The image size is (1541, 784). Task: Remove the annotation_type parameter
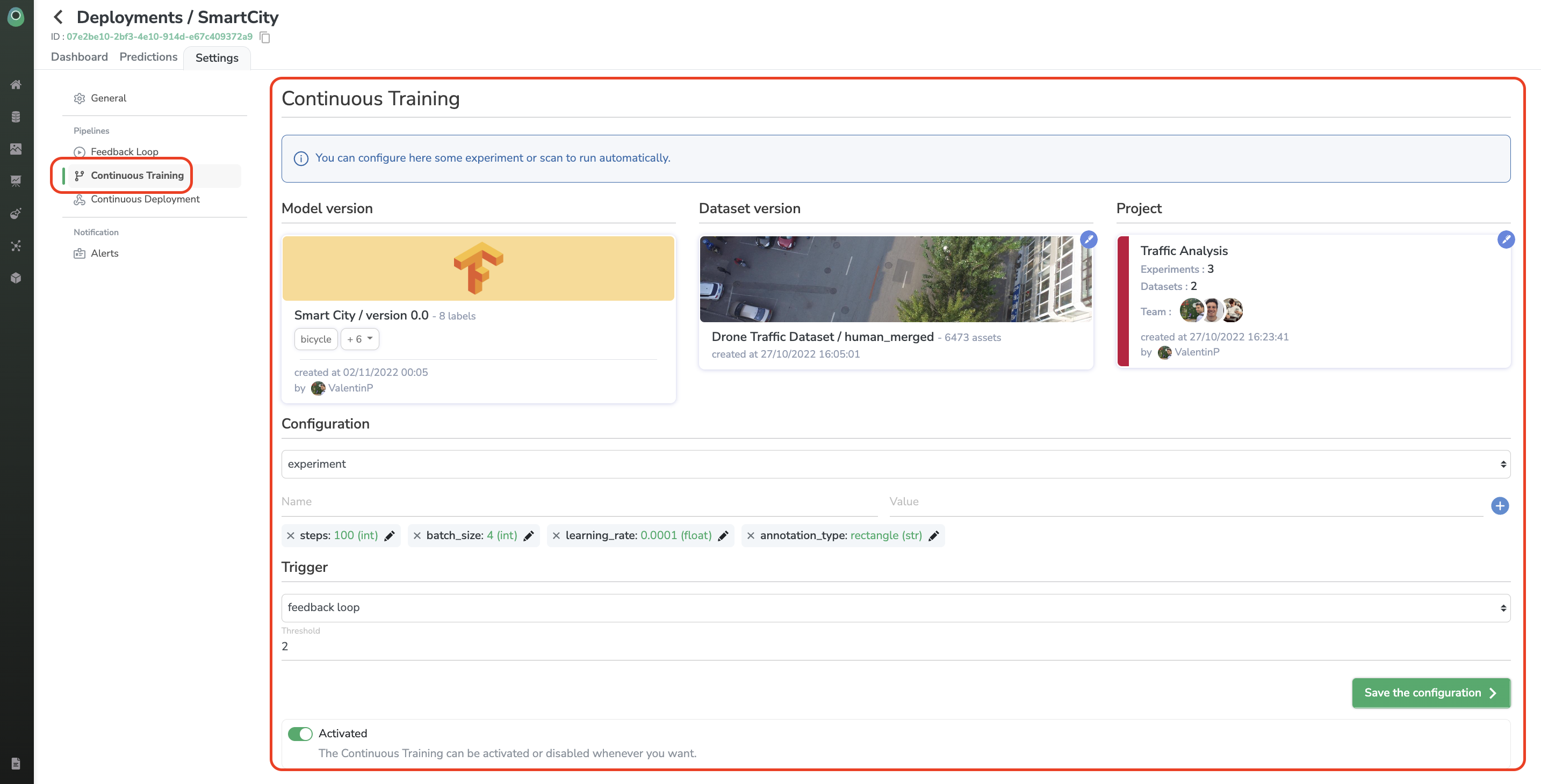750,536
